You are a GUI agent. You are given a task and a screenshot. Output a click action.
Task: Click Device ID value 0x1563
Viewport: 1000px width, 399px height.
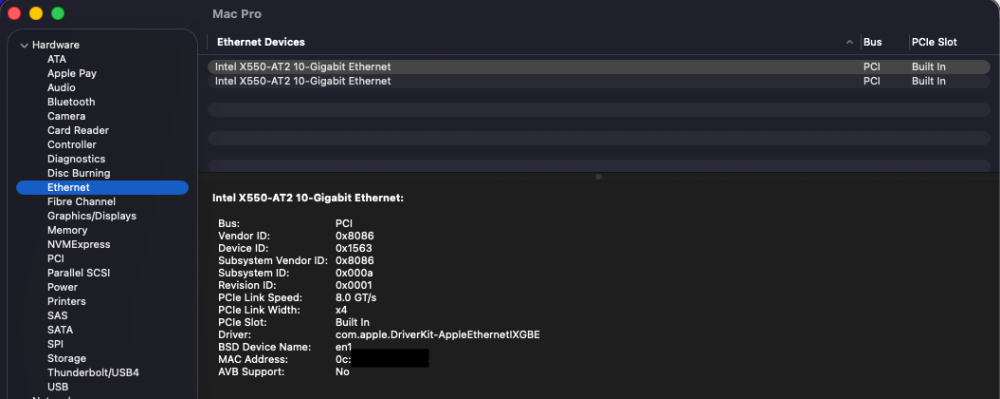354,248
